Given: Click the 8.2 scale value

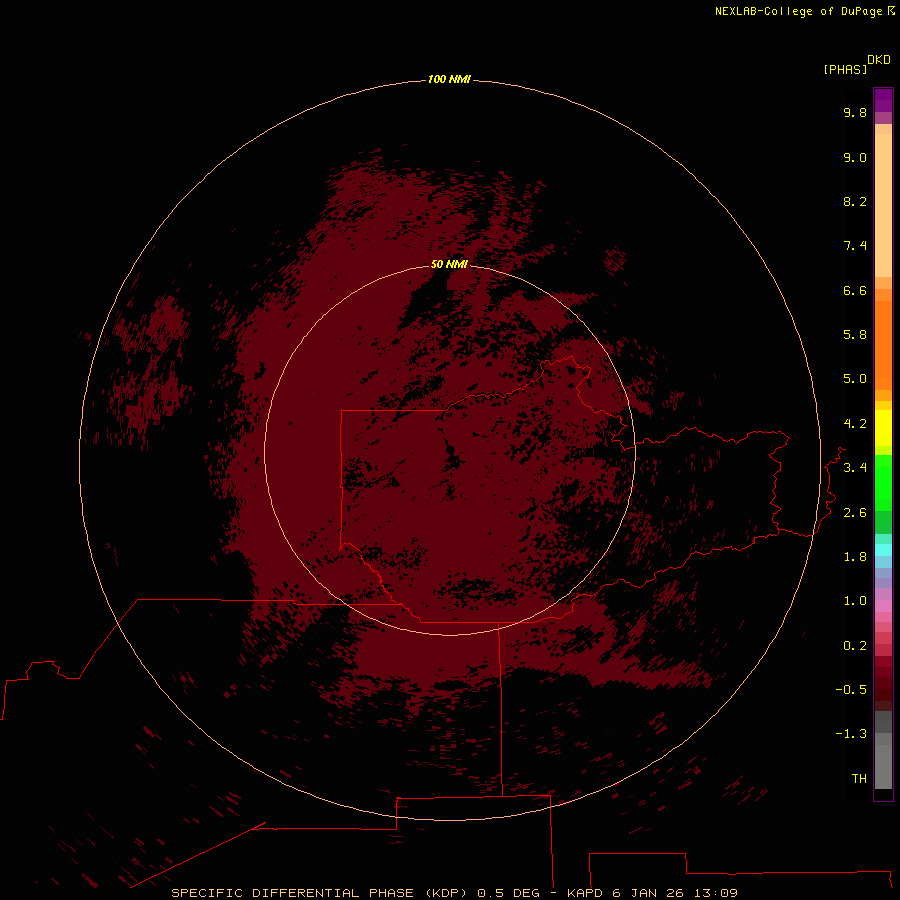Looking at the screenshot, I should 855,201.
